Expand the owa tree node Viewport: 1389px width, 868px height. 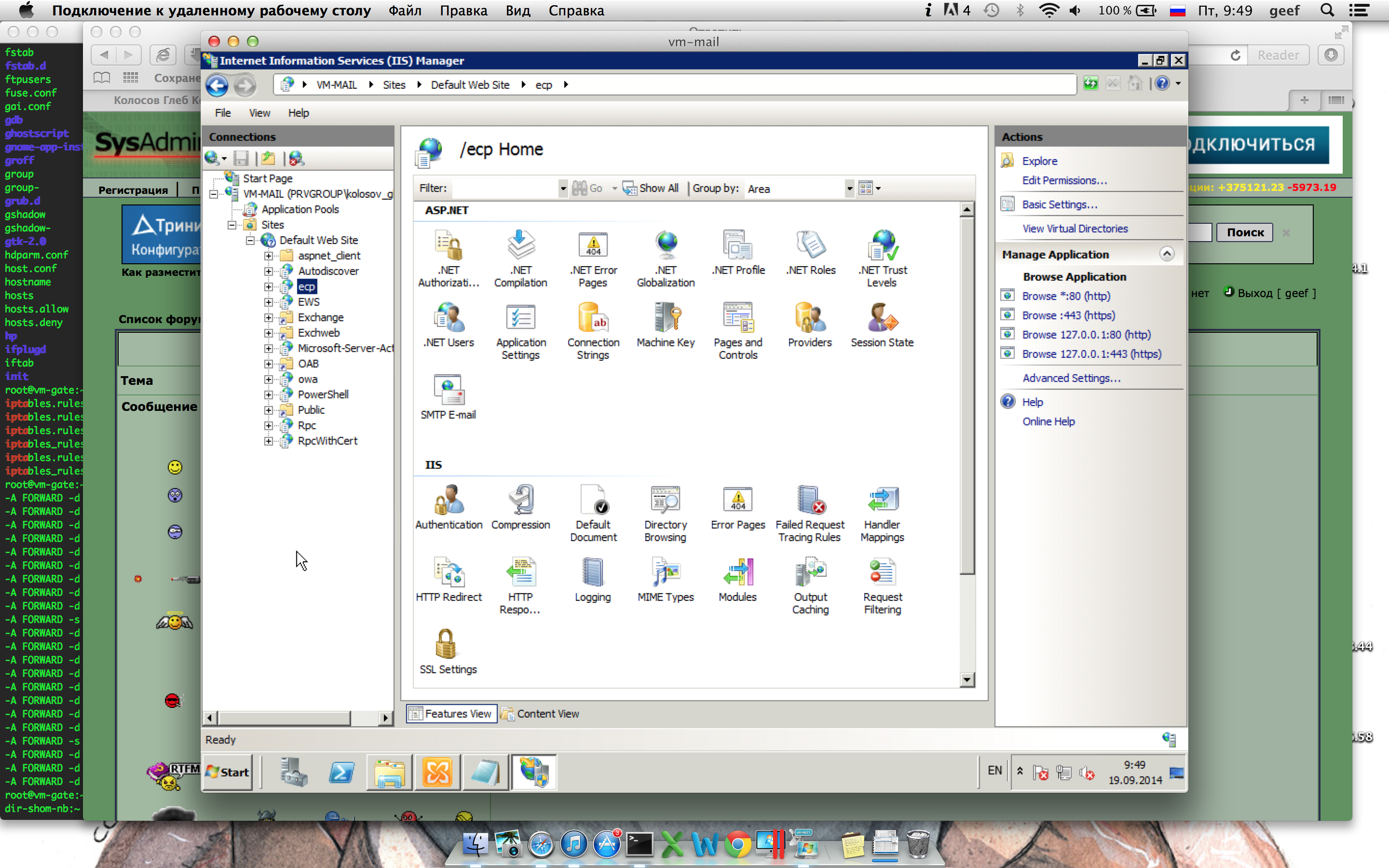269,379
